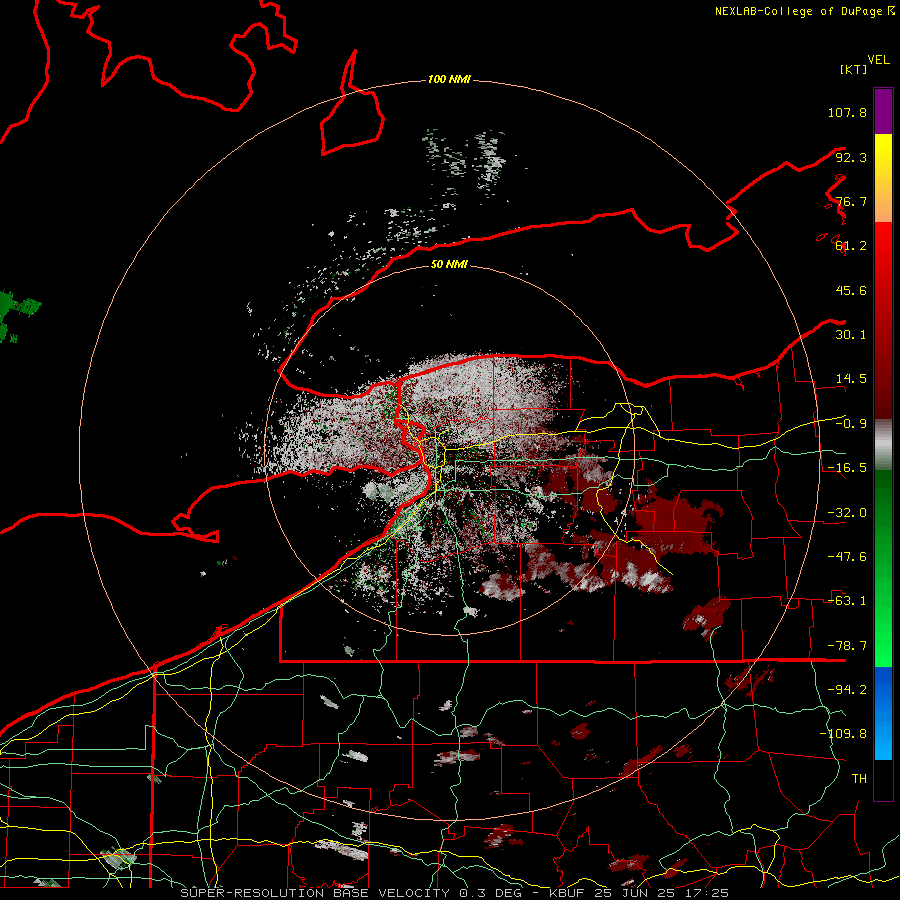Screen dimensions: 900x900
Task: Pick the yellow-orange segment of the velocity scale
Action: point(883,178)
